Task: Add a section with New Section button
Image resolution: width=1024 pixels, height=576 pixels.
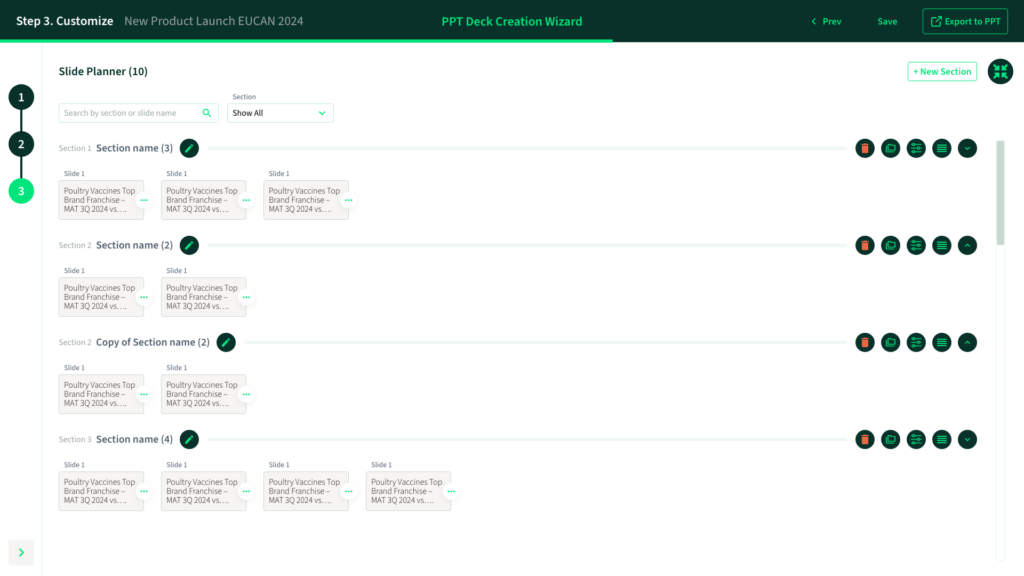Action: 942,72
